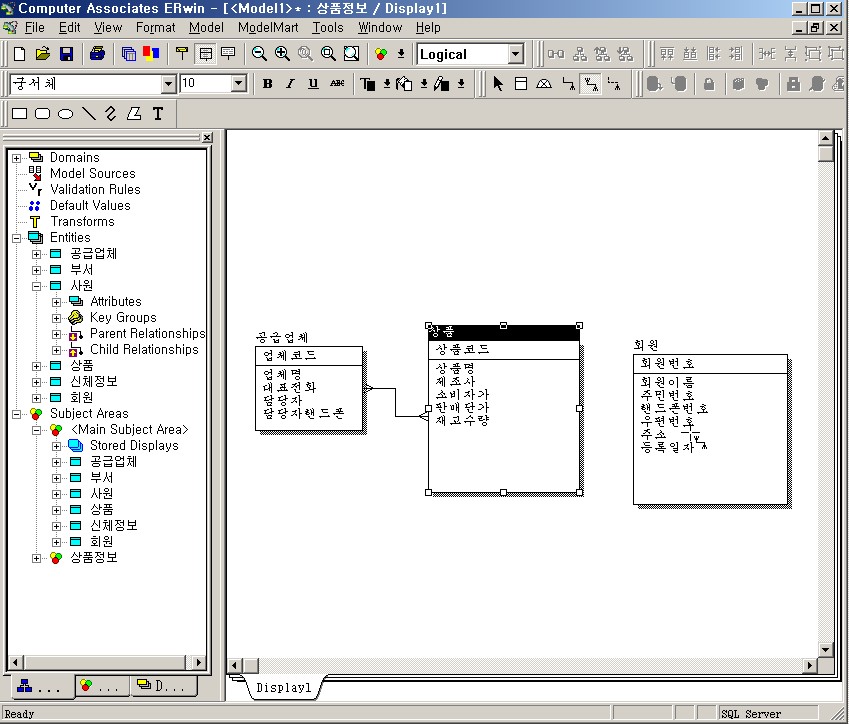The height and width of the screenshot is (724, 849).
Task: Toggle Strikethrough formatting
Action: pos(337,83)
